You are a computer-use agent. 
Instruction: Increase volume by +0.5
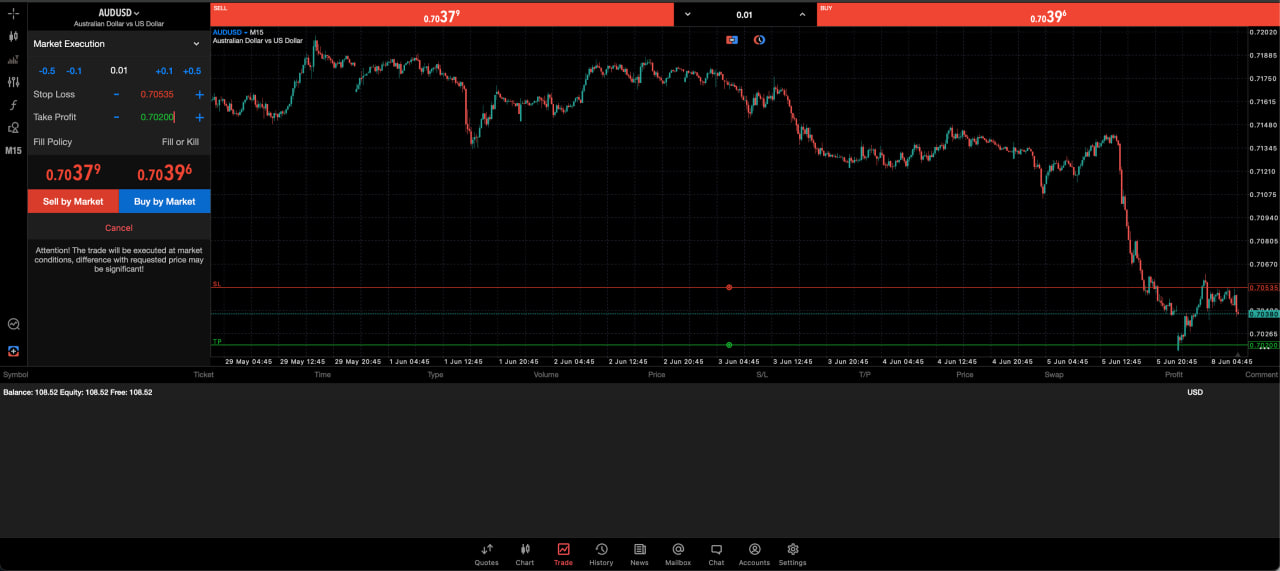(192, 71)
